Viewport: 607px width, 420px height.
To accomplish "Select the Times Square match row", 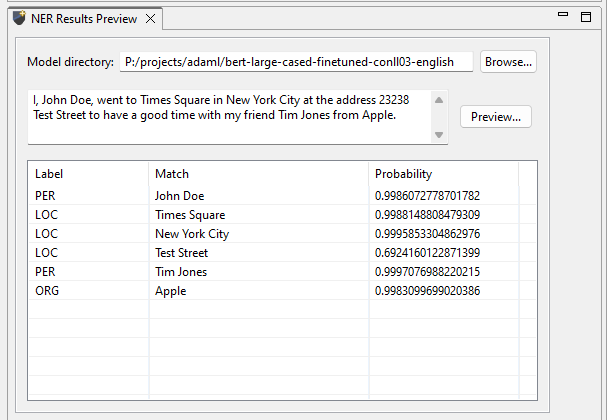I will (x=190, y=215).
